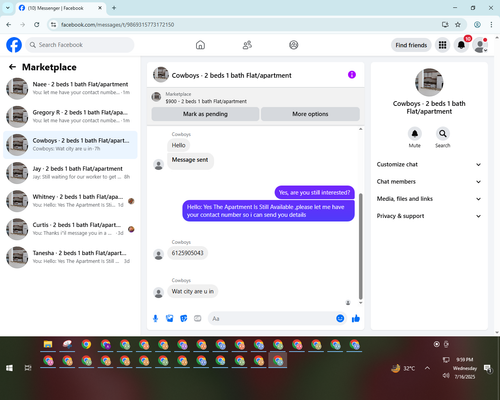Bookmark this page with star icon
Viewport: 500px width, 400px height.
(458, 25)
